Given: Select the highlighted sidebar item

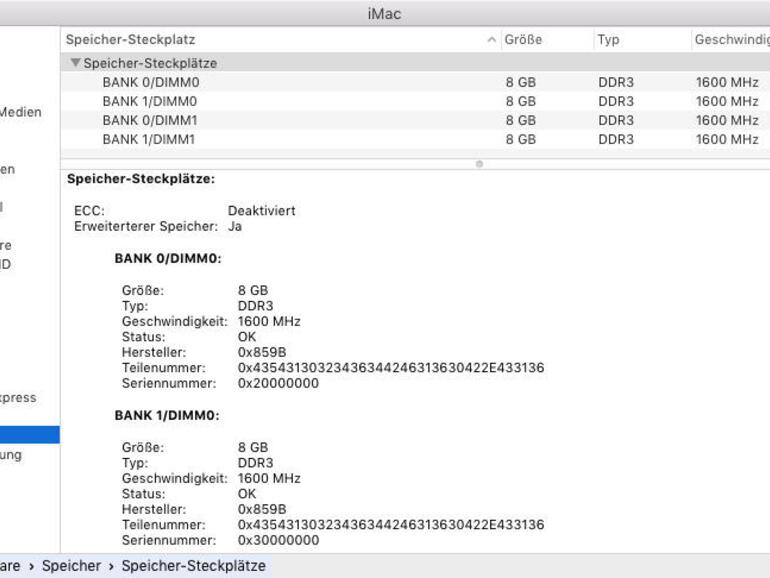Looking at the screenshot, I should click(x=29, y=435).
